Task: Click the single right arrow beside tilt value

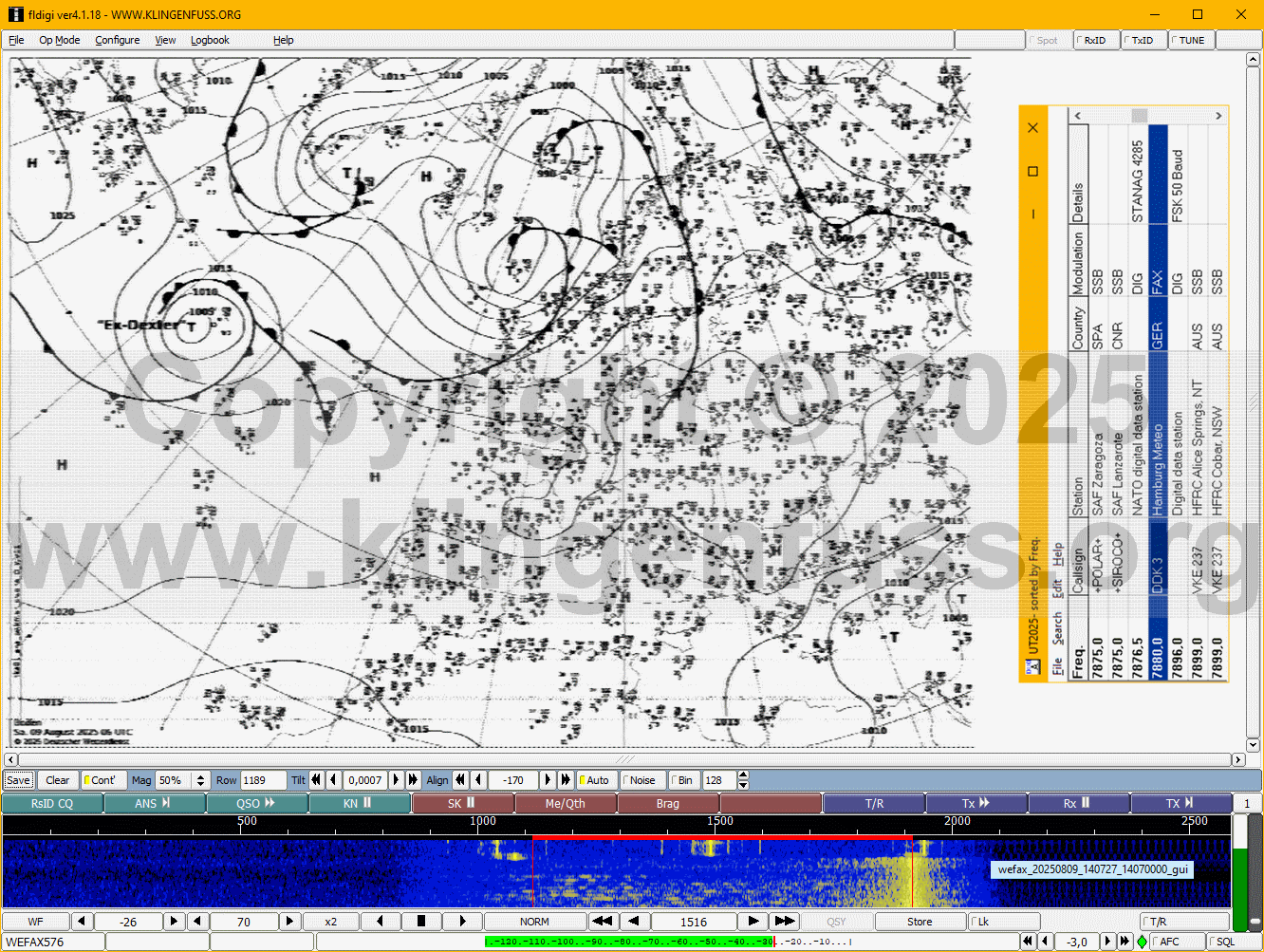Action: point(397,780)
